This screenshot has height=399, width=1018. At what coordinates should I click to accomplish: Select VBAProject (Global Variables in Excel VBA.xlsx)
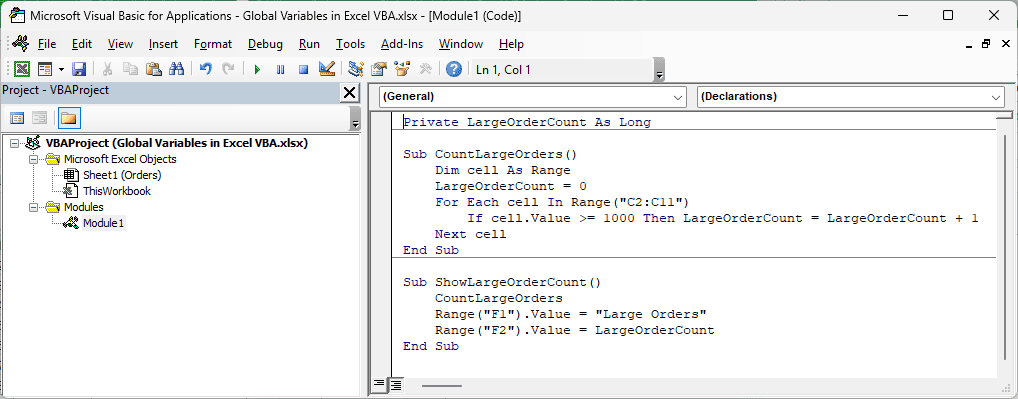[x=177, y=143]
